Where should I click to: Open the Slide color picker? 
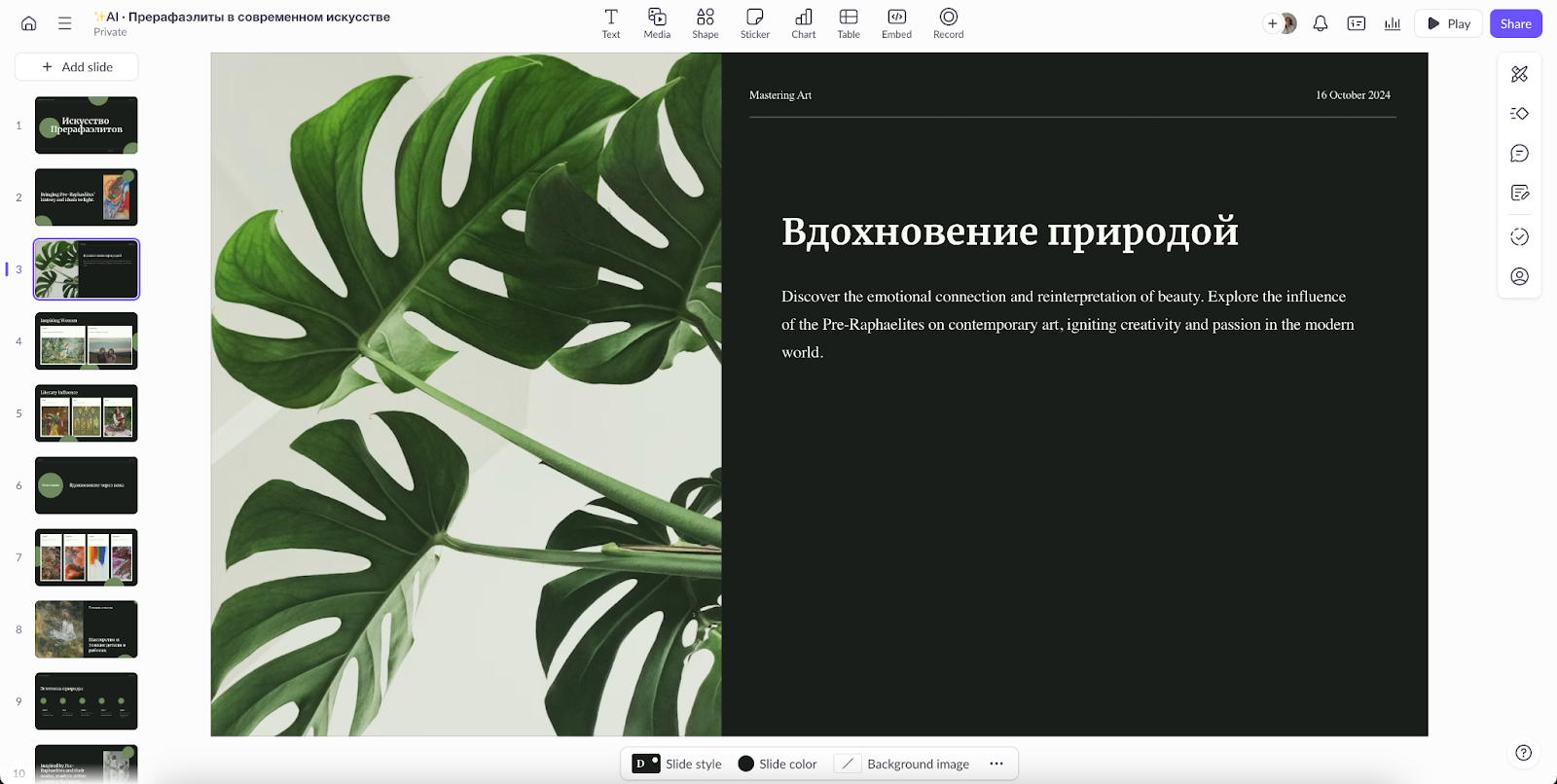click(778, 764)
